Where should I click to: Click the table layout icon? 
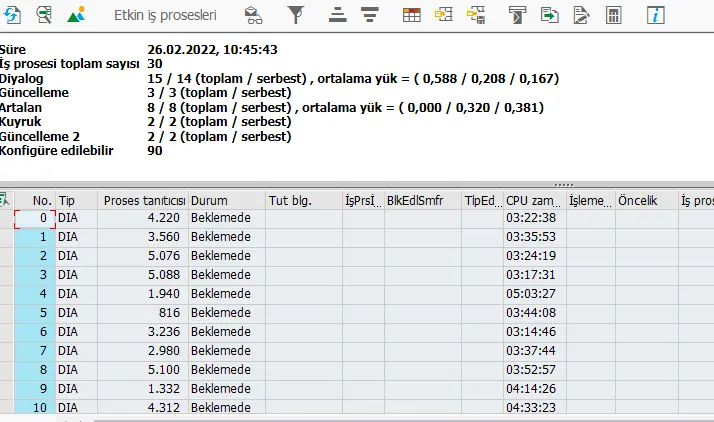(x=411, y=15)
